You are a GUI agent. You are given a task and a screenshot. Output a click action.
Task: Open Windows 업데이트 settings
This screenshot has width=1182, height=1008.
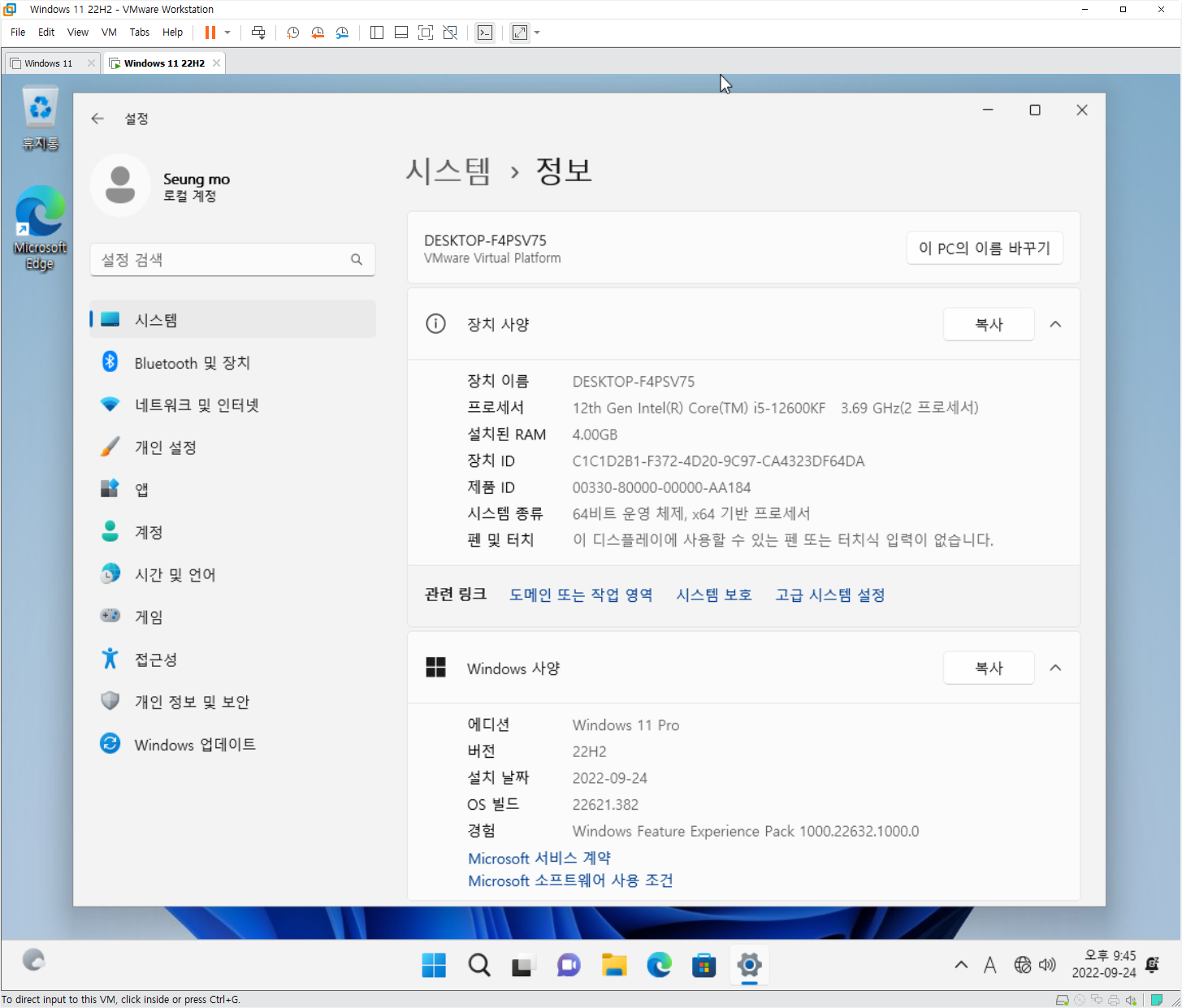click(232, 744)
